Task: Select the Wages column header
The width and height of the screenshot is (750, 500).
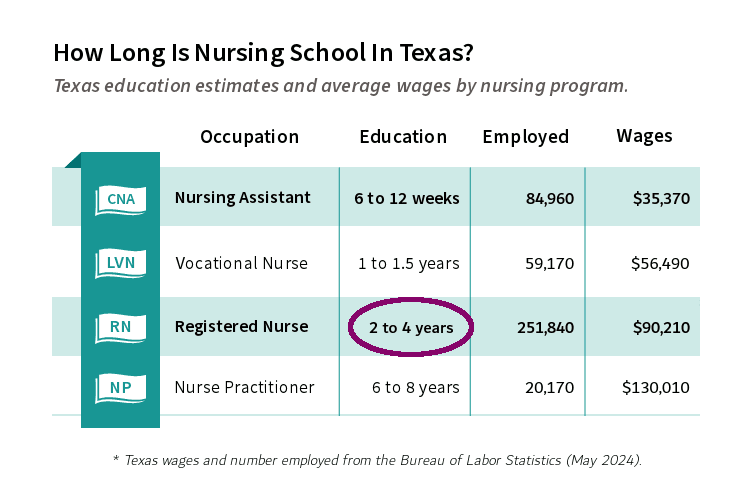Action: [x=644, y=136]
